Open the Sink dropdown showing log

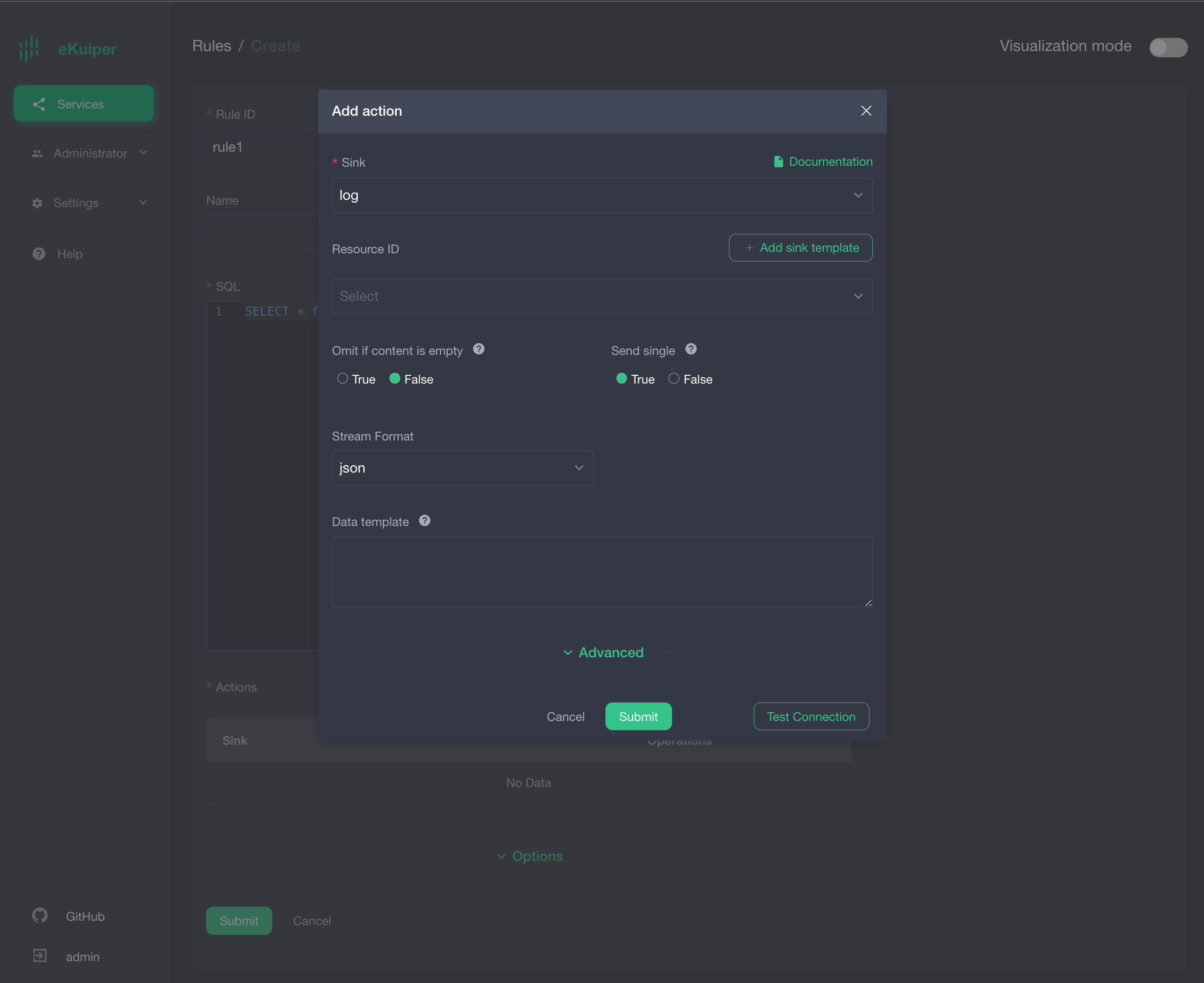(x=602, y=195)
